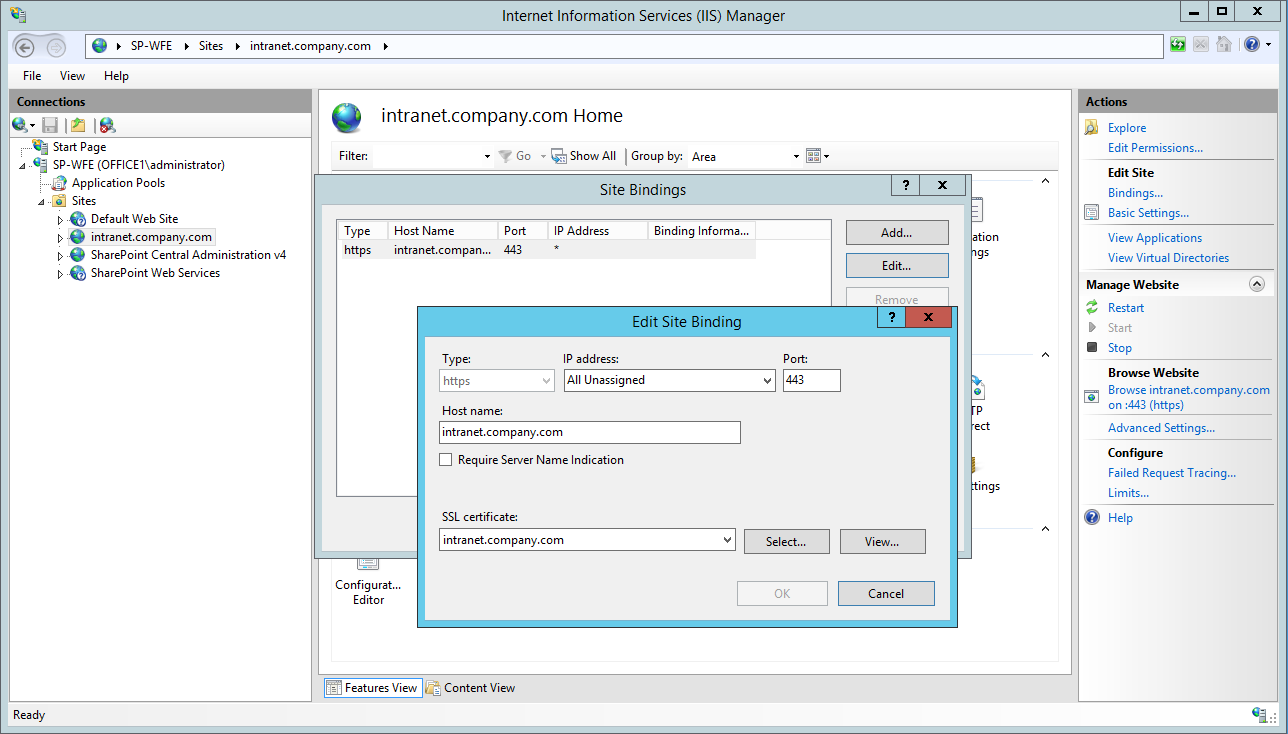This screenshot has height=734, width=1288.
Task: Click Cancel in Edit Site Binding
Action: coord(886,593)
